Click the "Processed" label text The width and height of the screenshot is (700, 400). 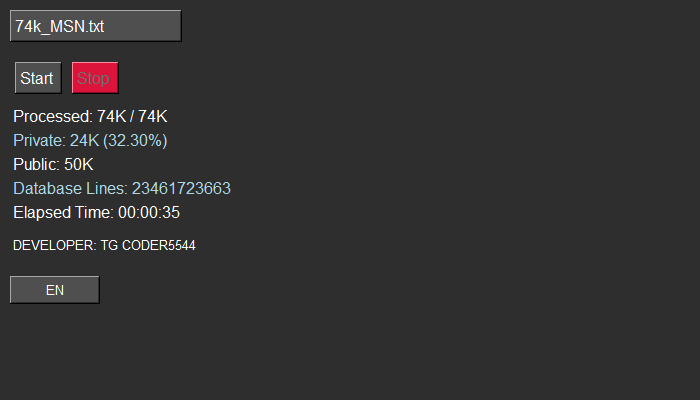tap(52, 116)
